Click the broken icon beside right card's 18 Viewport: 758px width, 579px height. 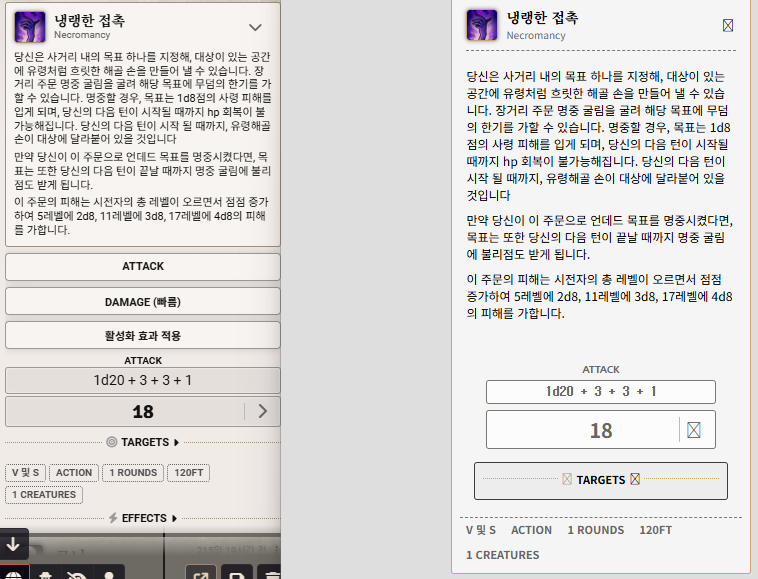[694, 430]
